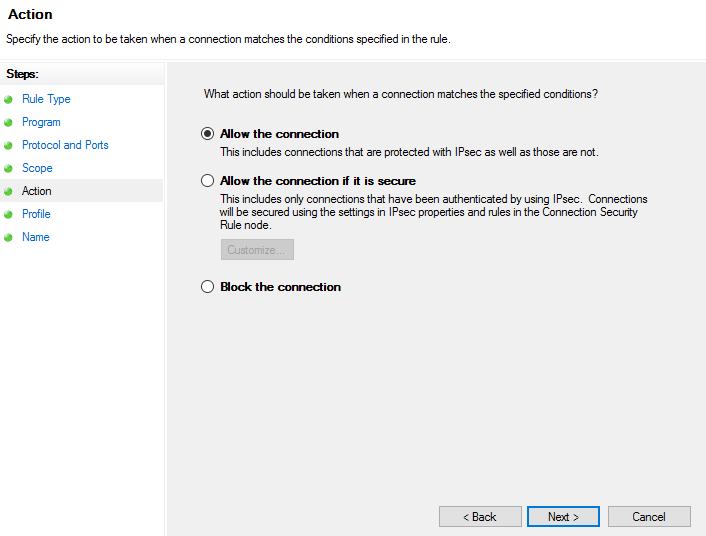Navigate to the Scope step
Screen dimensions: 706x536
(x=37, y=168)
